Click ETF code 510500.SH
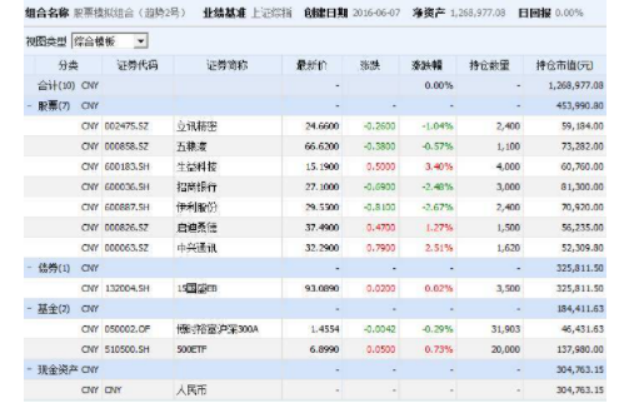The height and width of the screenshot is (403, 634). tap(127, 350)
